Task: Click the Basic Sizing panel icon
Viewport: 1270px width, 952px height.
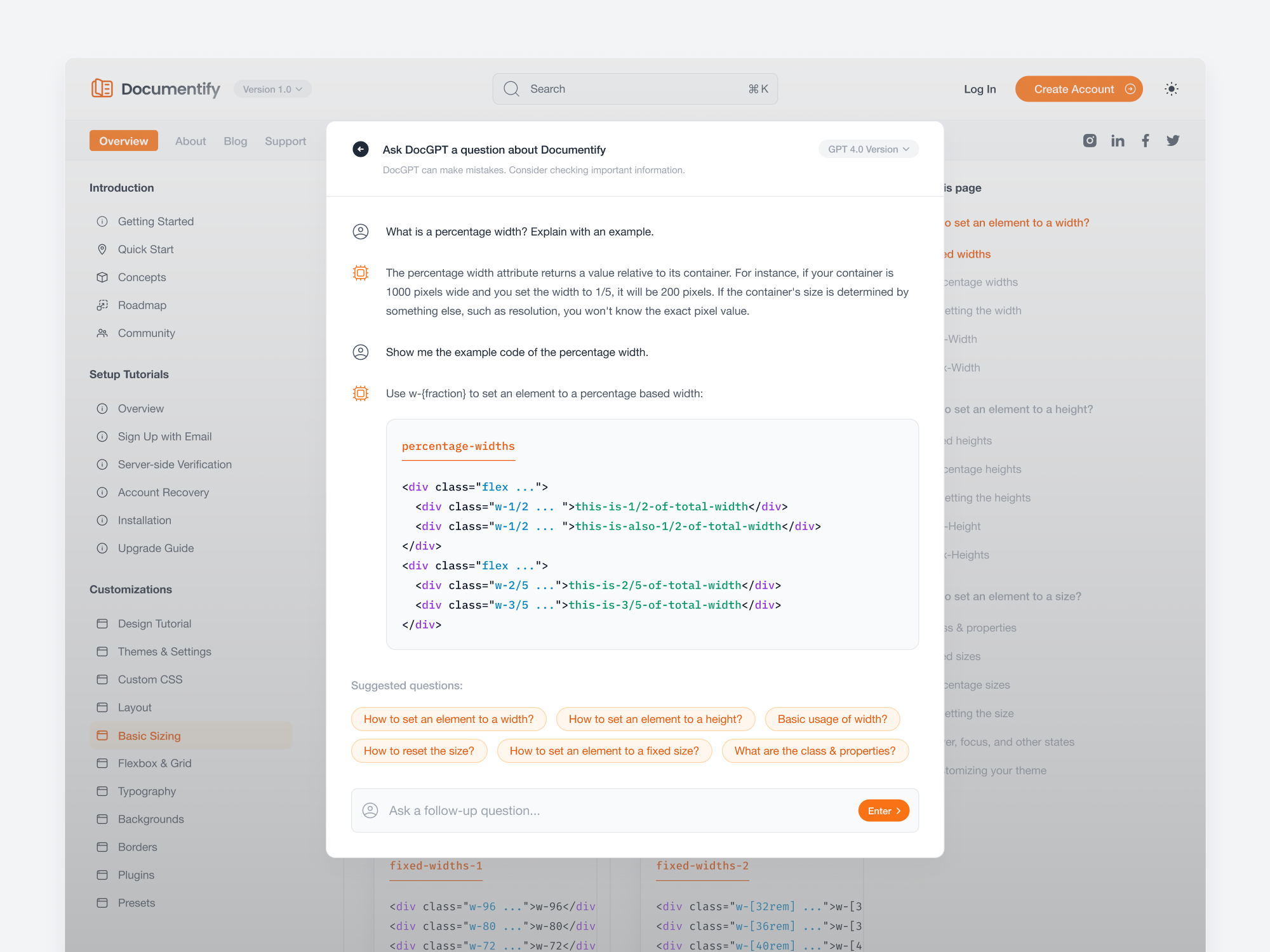Action: coord(102,736)
